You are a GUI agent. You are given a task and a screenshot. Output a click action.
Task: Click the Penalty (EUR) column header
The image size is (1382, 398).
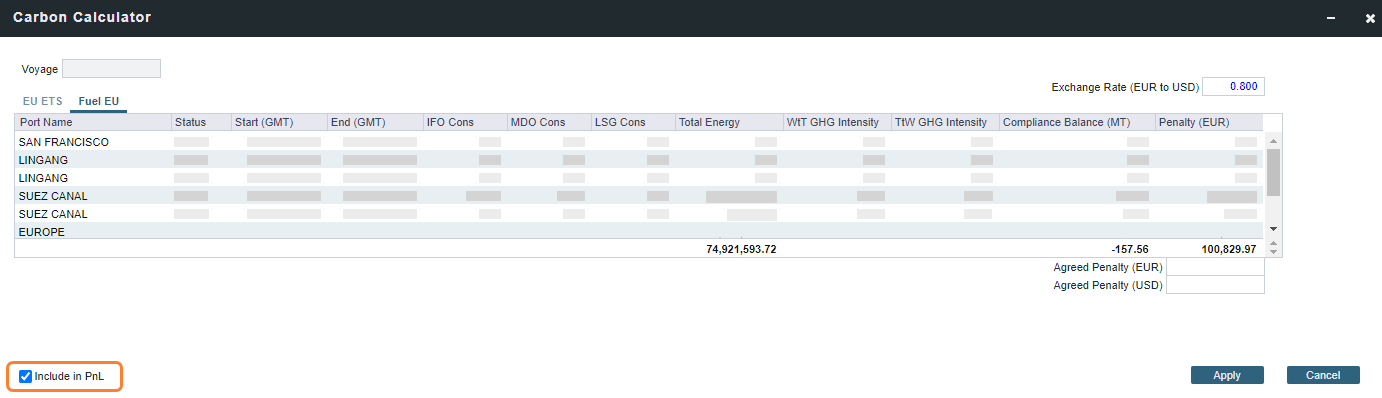pyautogui.click(x=1209, y=122)
